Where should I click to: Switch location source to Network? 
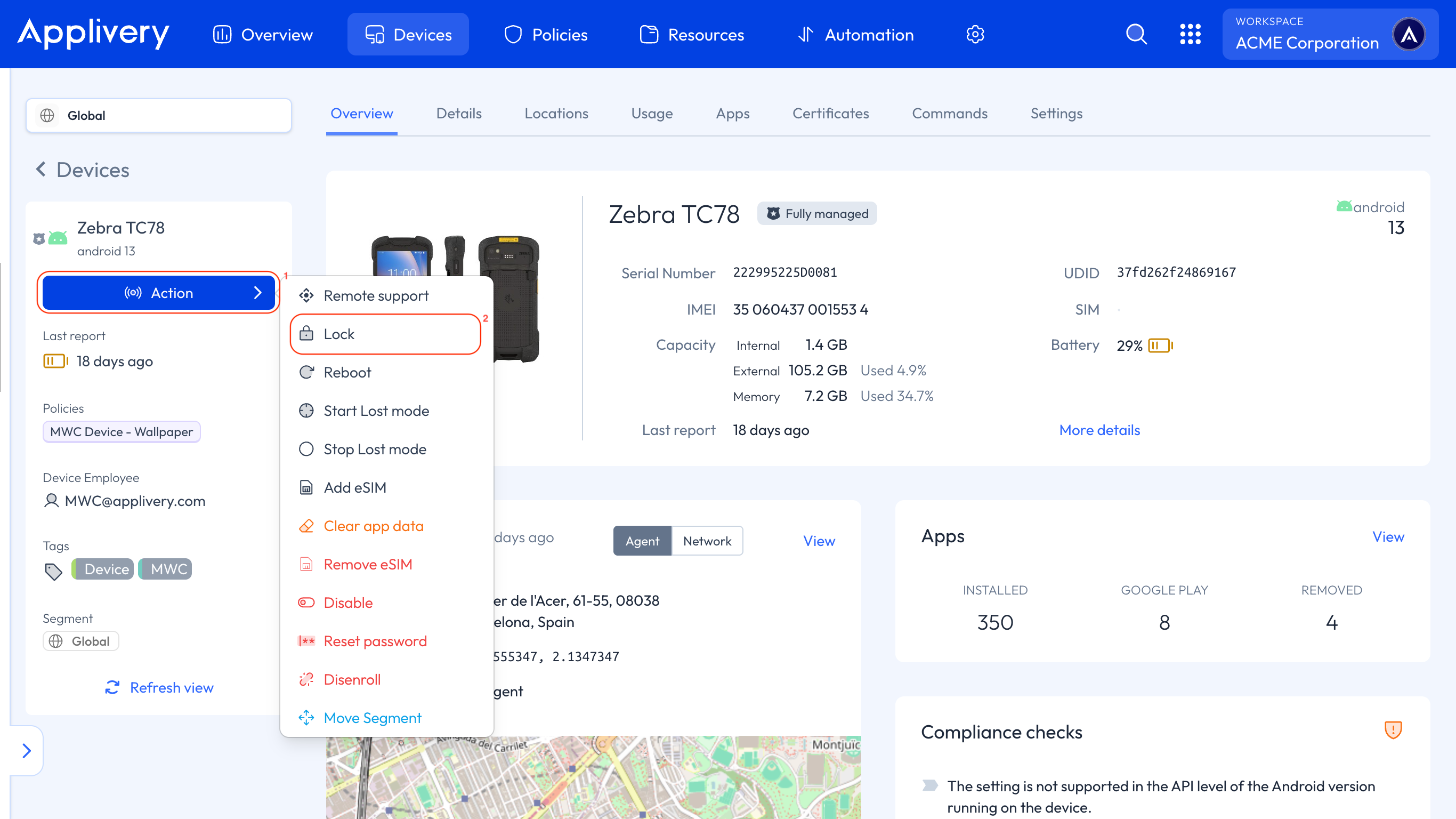[x=707, y=541]
